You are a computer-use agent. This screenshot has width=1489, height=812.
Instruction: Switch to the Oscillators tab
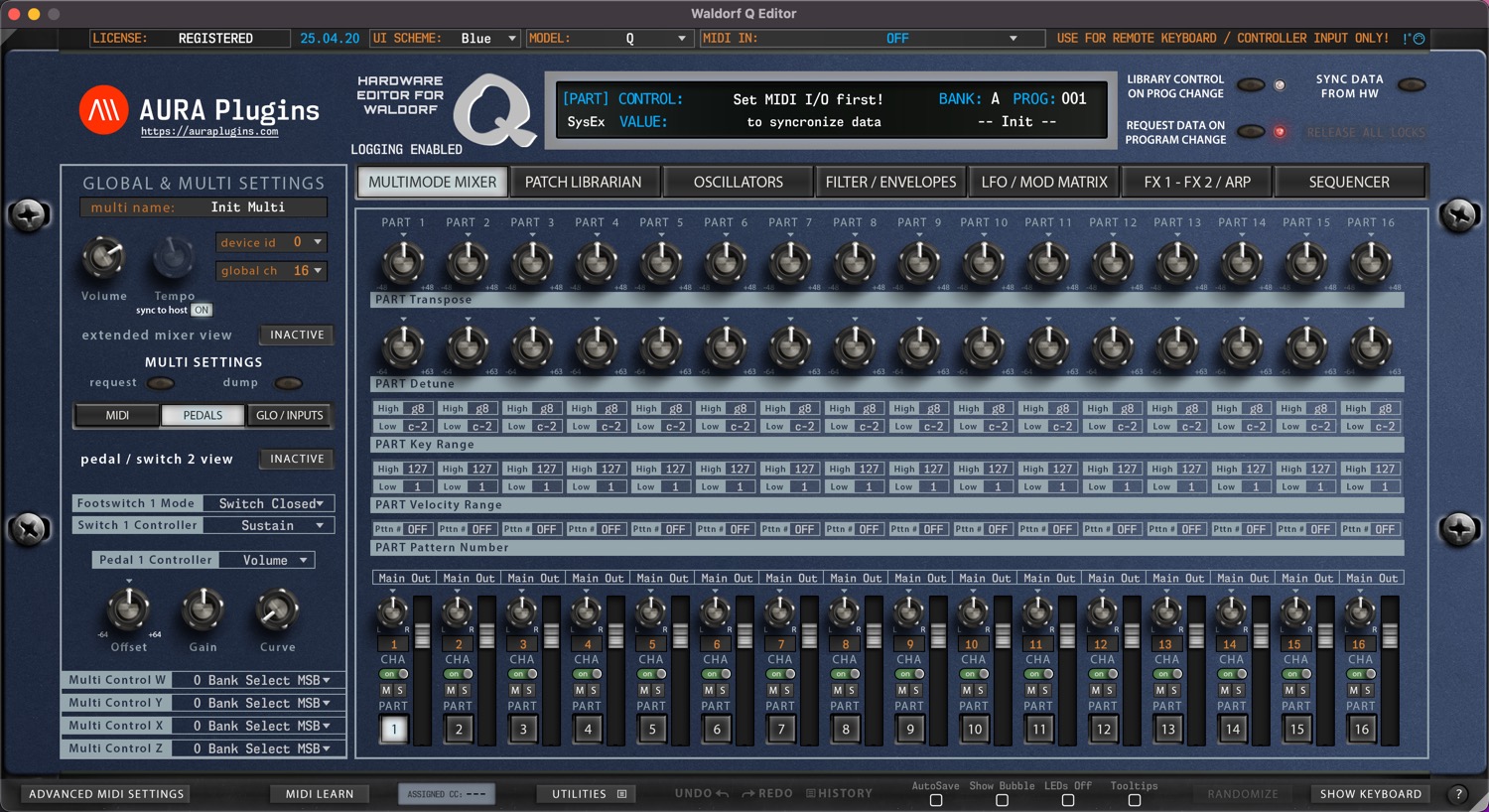coord(739,182)
